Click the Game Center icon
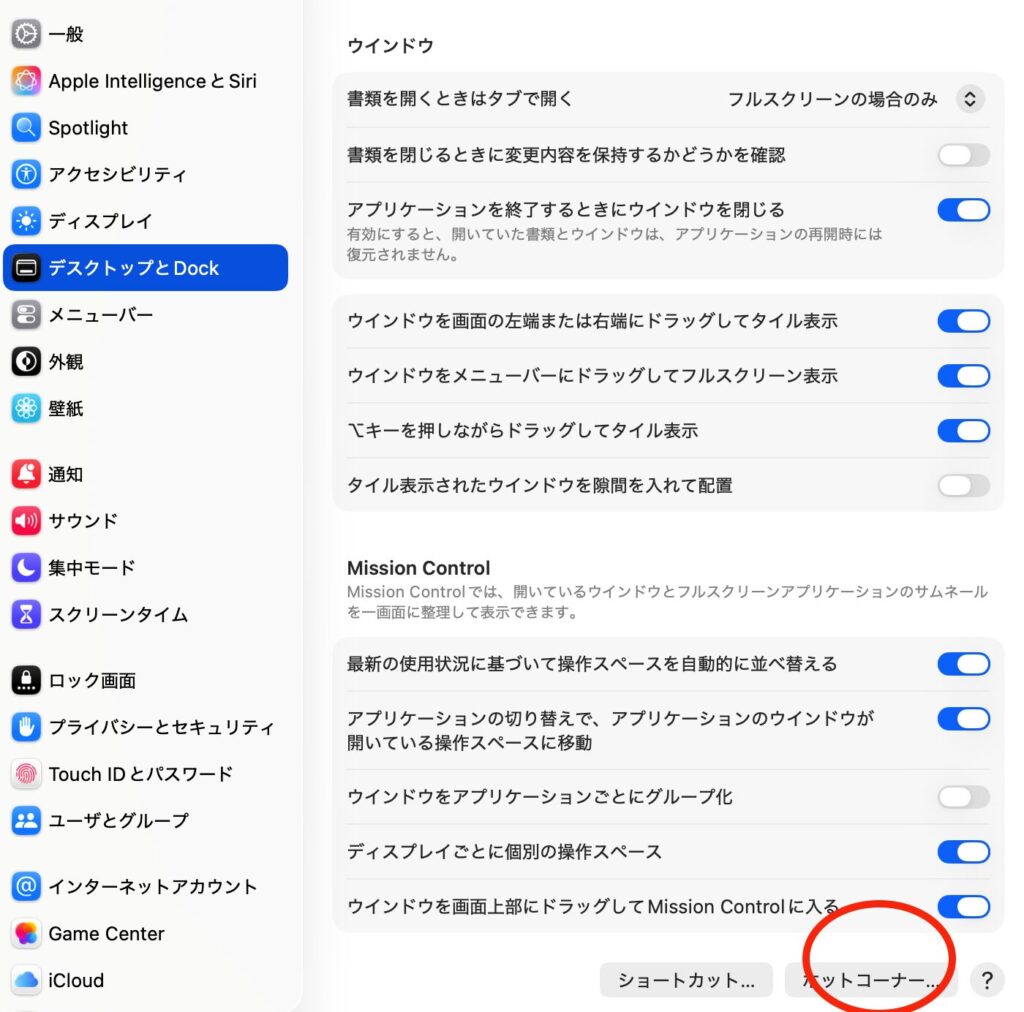The width and height of the screenshot is (1024, 1012). pos(26,933)
